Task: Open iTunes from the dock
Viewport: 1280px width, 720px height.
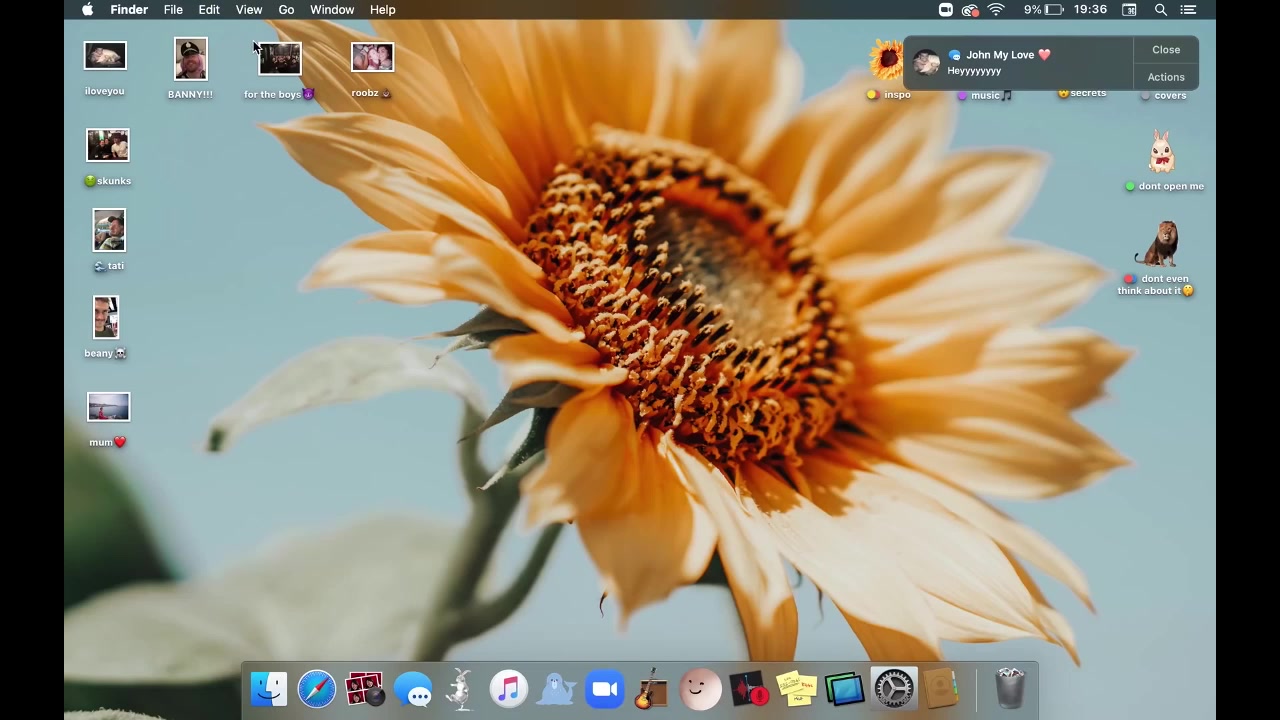Action: click(x=509, y=689)
